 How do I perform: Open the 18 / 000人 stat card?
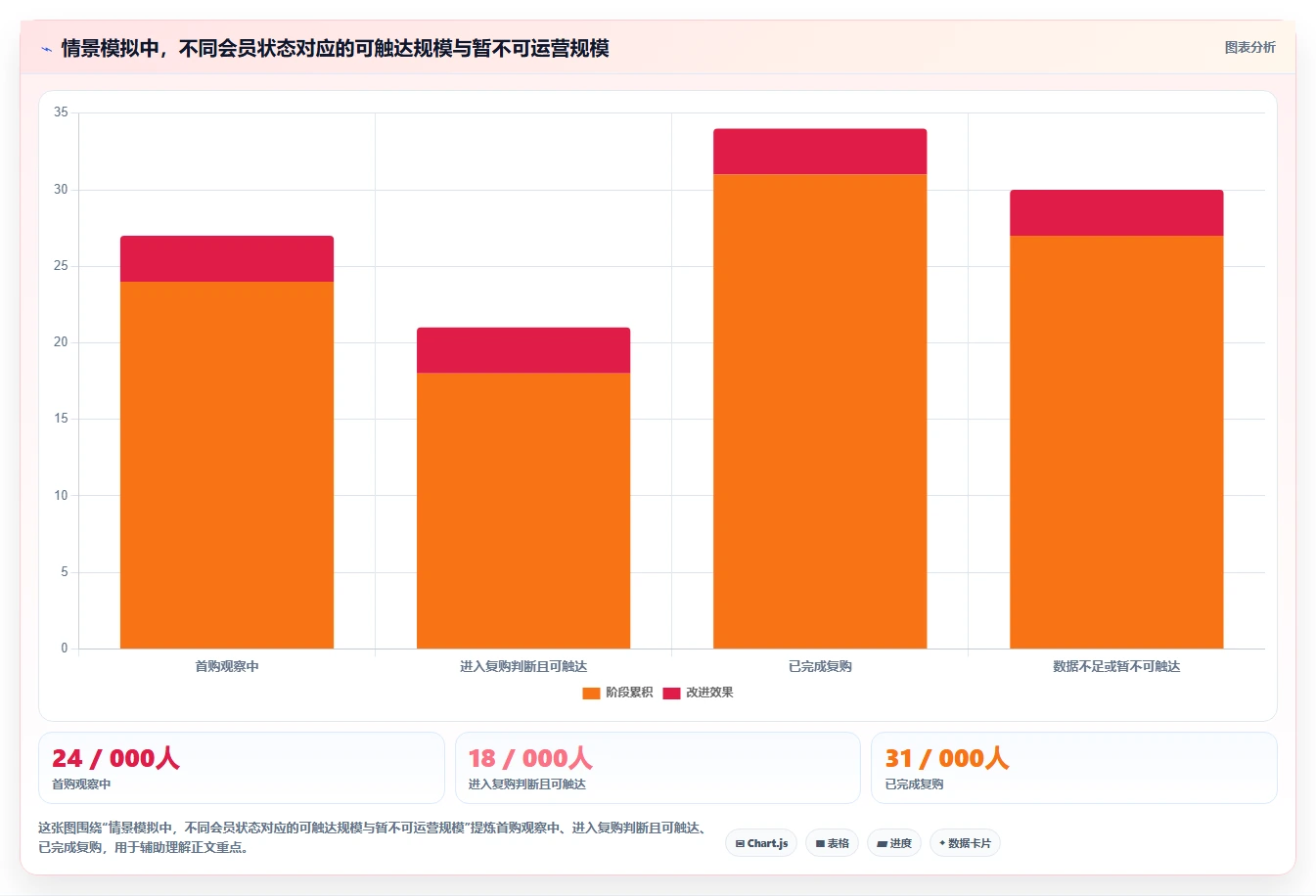(x=658, y=768)
